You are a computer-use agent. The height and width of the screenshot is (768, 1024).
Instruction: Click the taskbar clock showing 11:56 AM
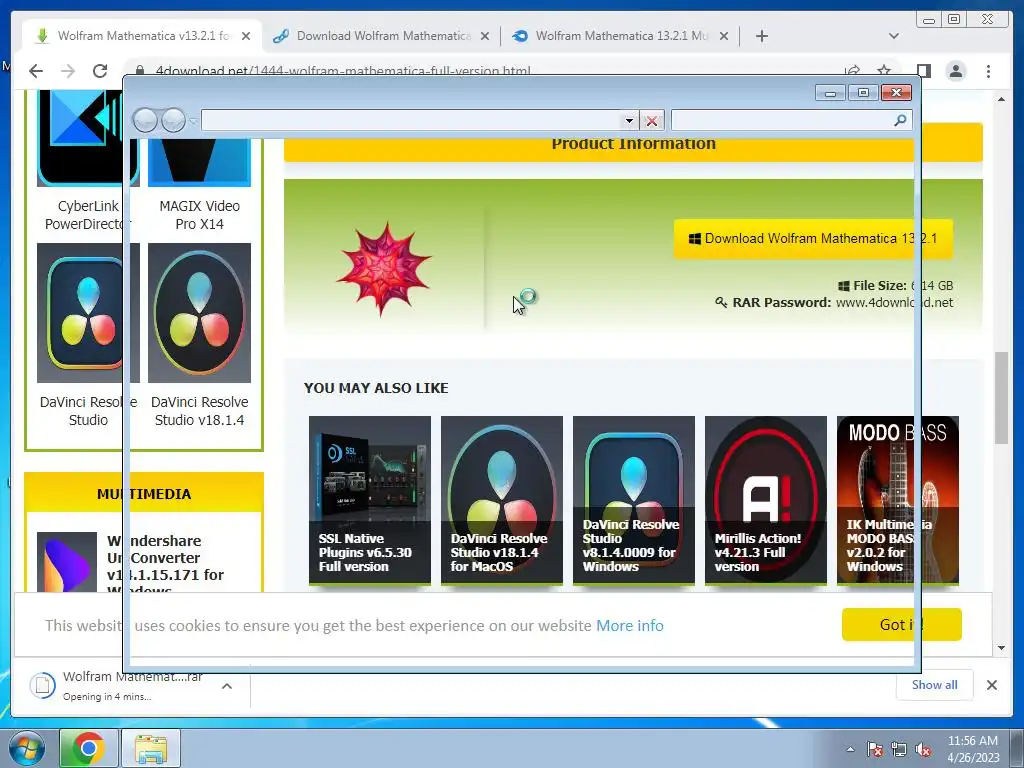[972, 749]
